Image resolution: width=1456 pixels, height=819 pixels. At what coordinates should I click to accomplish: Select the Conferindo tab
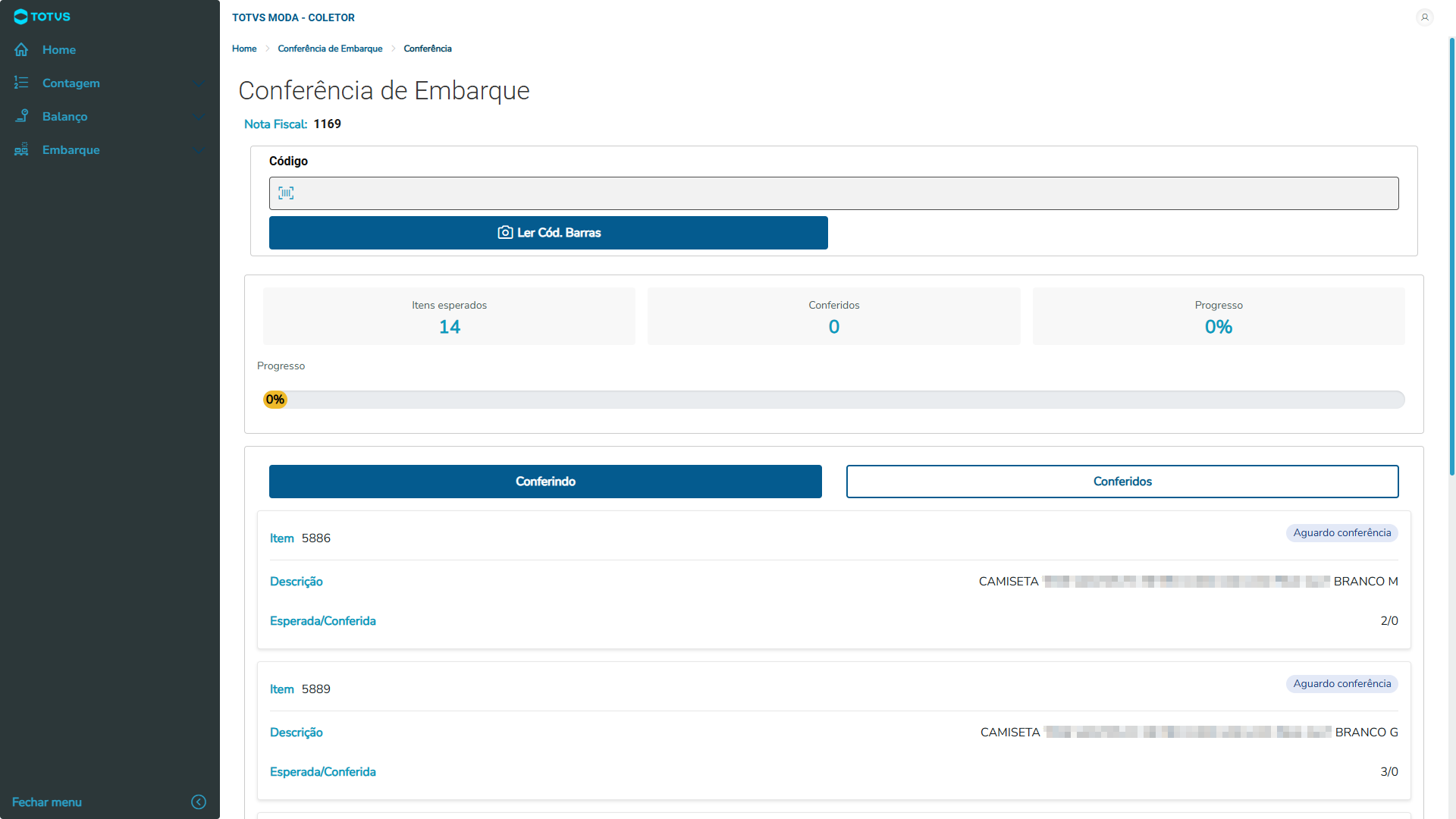(545, 482)
